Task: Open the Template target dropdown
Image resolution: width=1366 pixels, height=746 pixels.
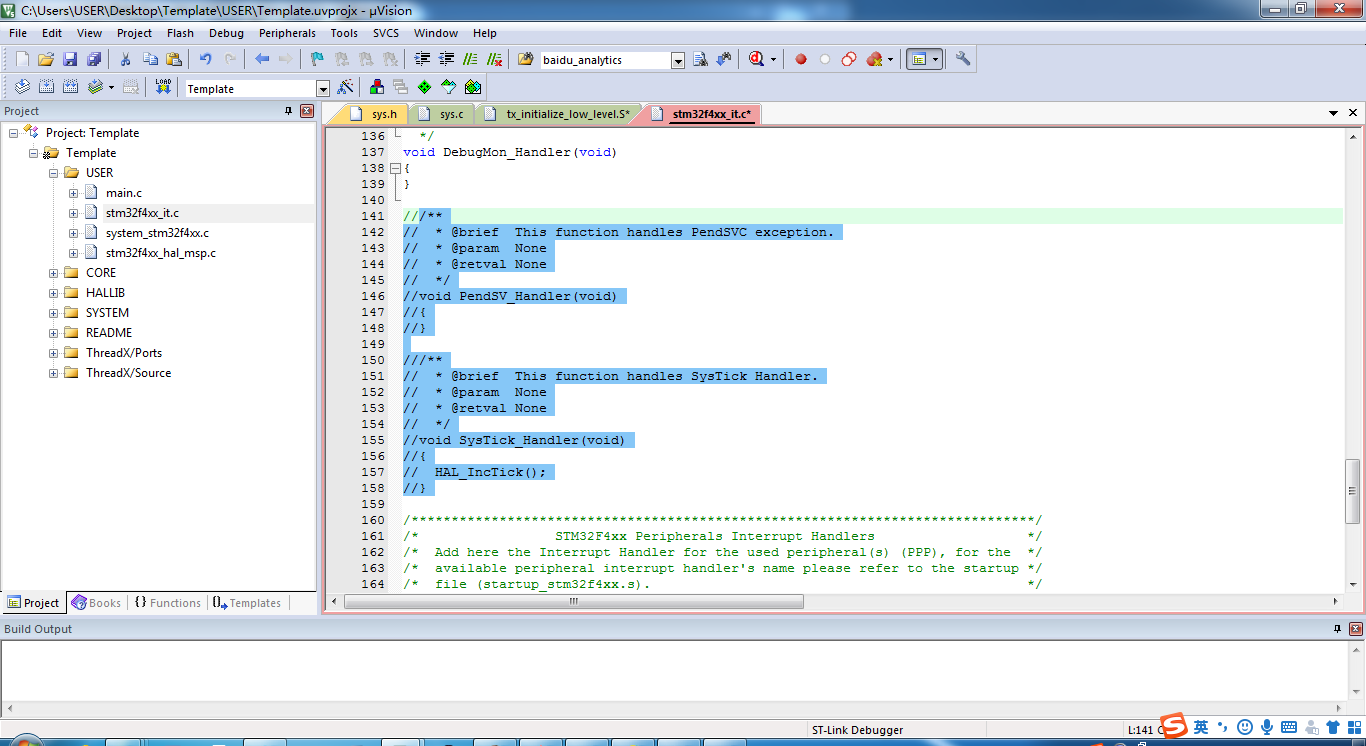Action: [x=322, y=89]
